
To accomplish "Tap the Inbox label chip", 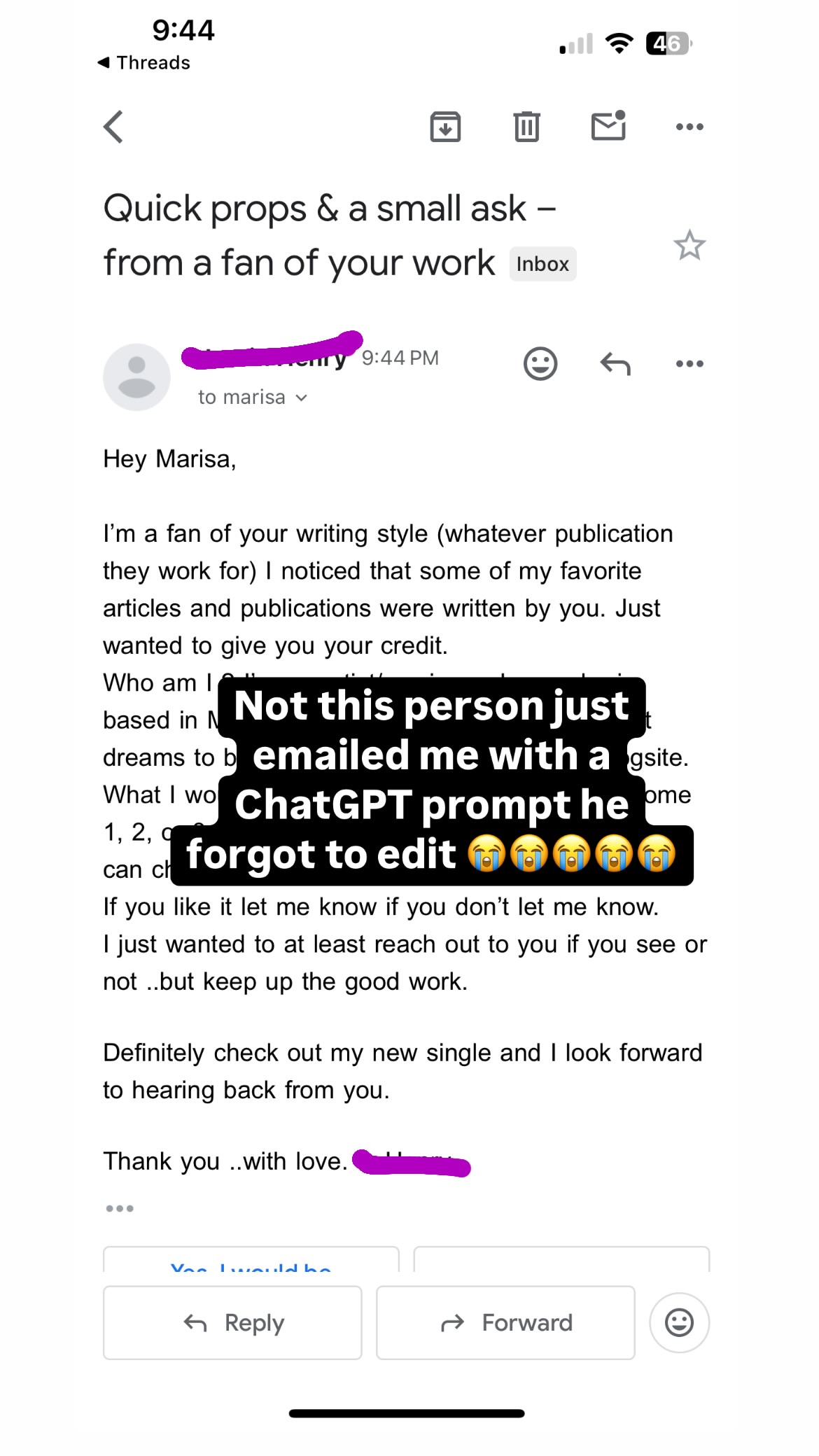I will click(542, 264).
